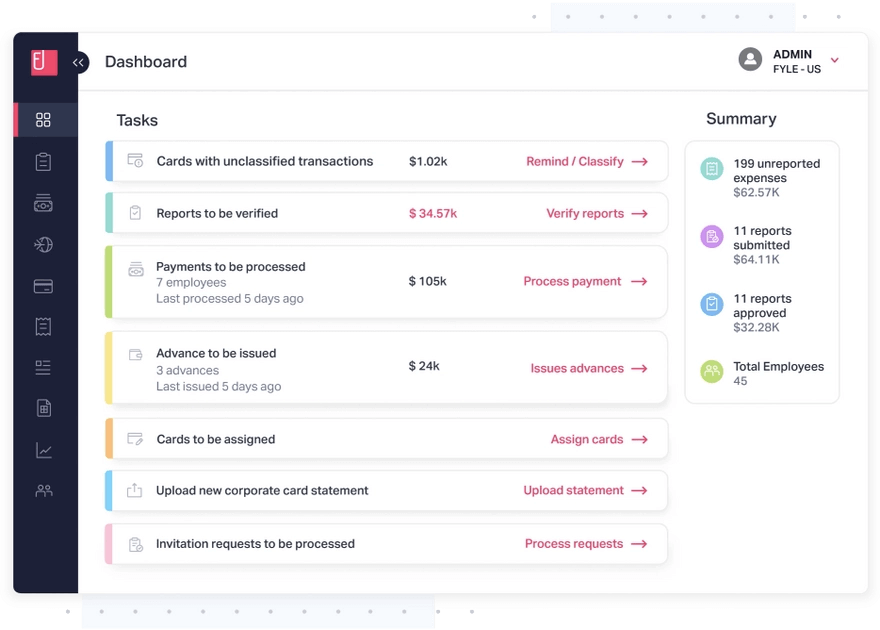Image resolution: width=880 pixels, height=630 pixels.
Task: Click the admin user avatar
Action: [x=750, y=59]
